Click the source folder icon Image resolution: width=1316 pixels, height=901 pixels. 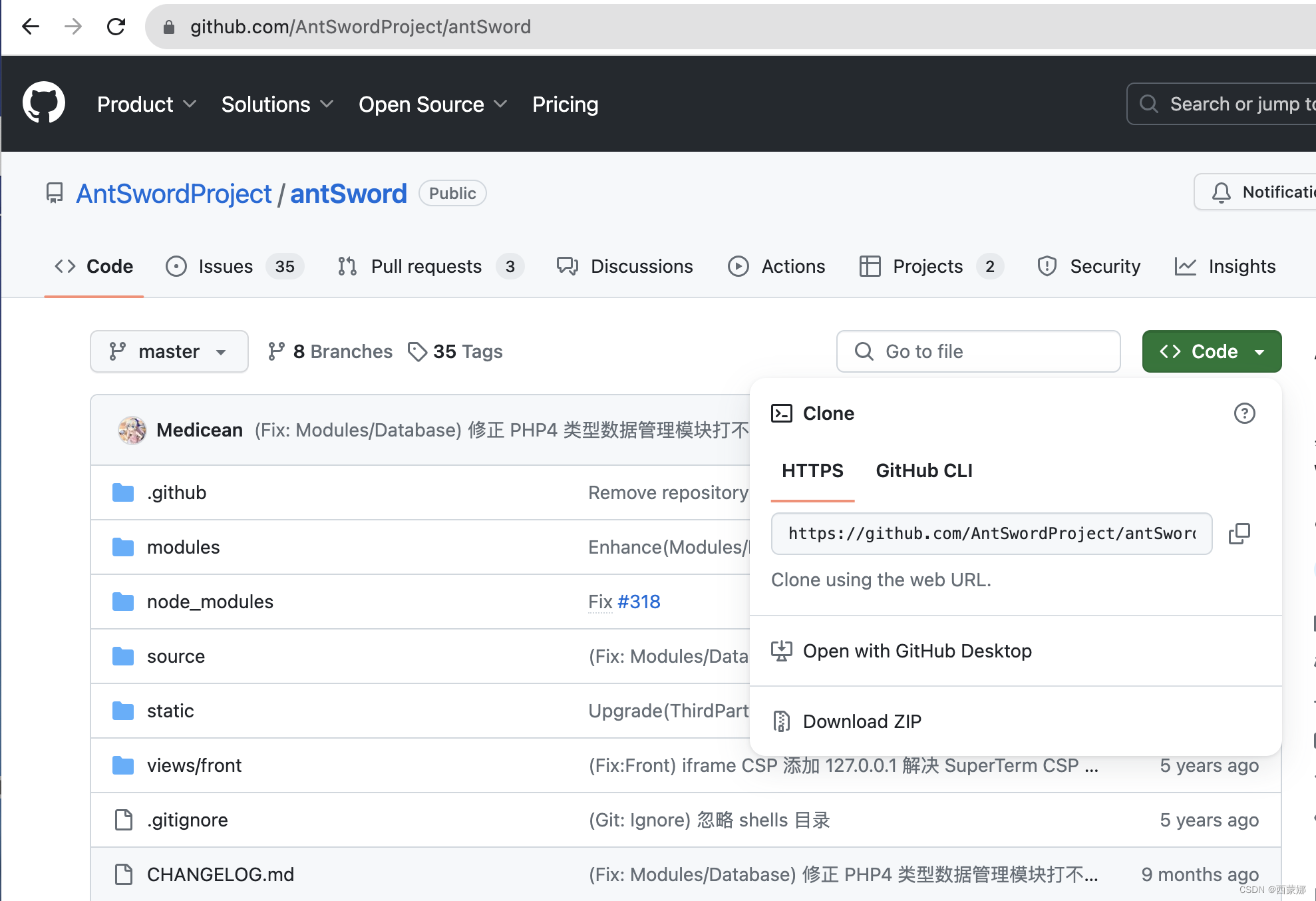click(x=123, y=656)
